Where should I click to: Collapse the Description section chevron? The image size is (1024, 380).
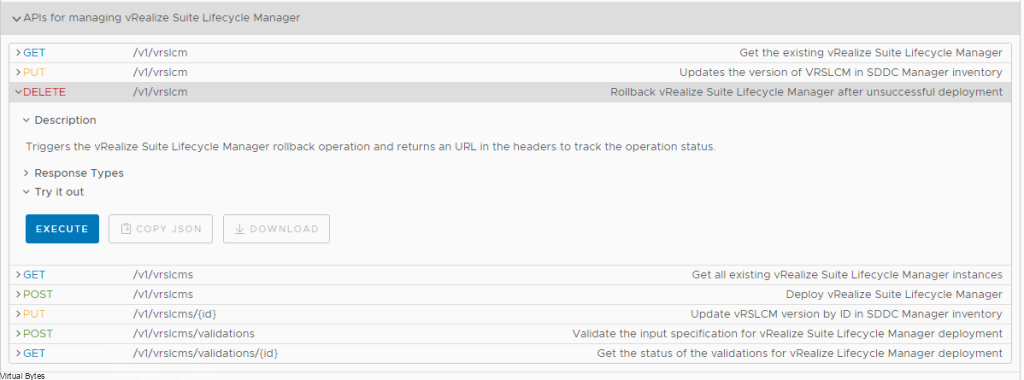point(26,120)
